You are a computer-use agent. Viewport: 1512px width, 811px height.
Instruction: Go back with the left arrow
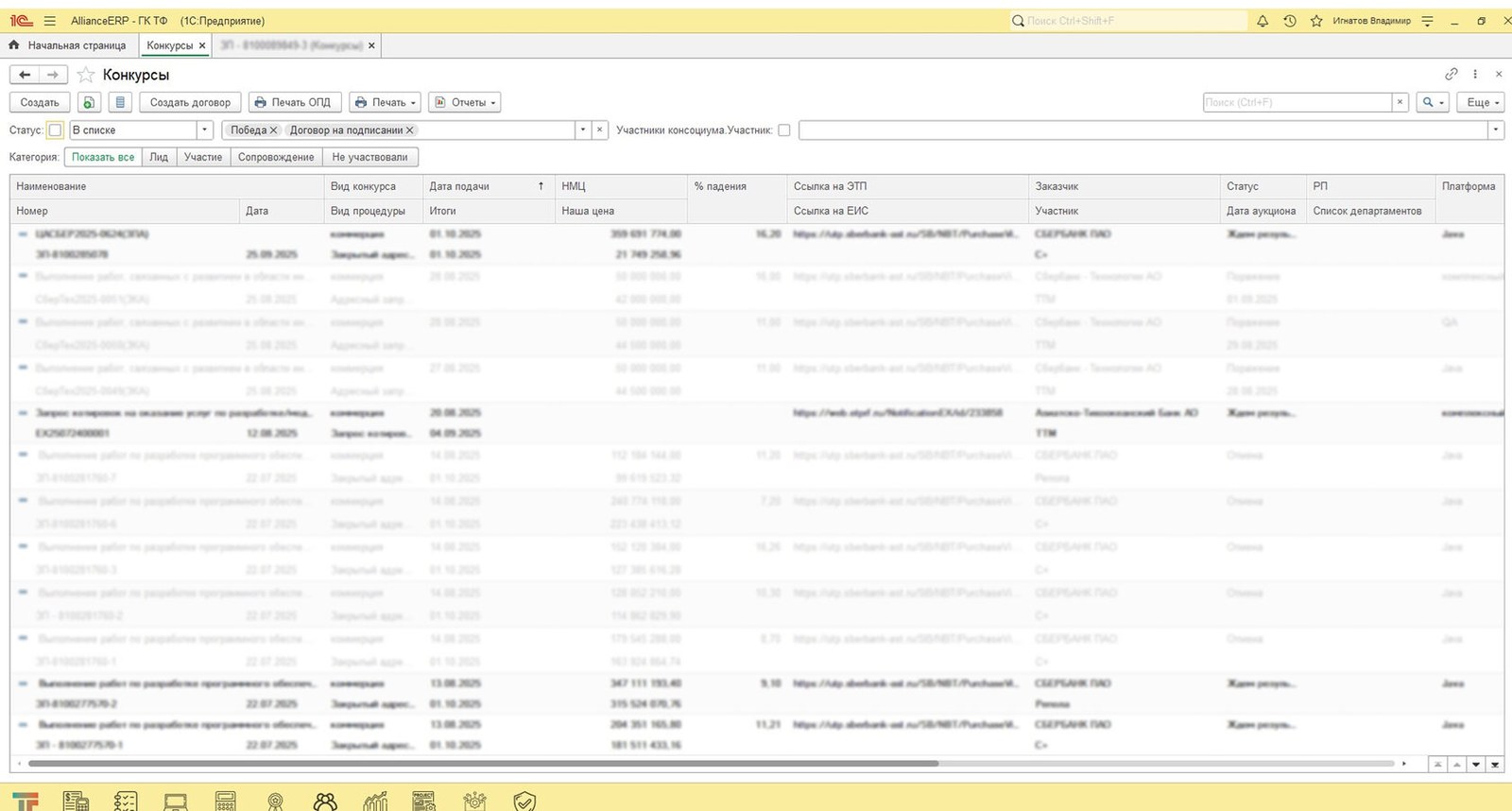(25, 75)
